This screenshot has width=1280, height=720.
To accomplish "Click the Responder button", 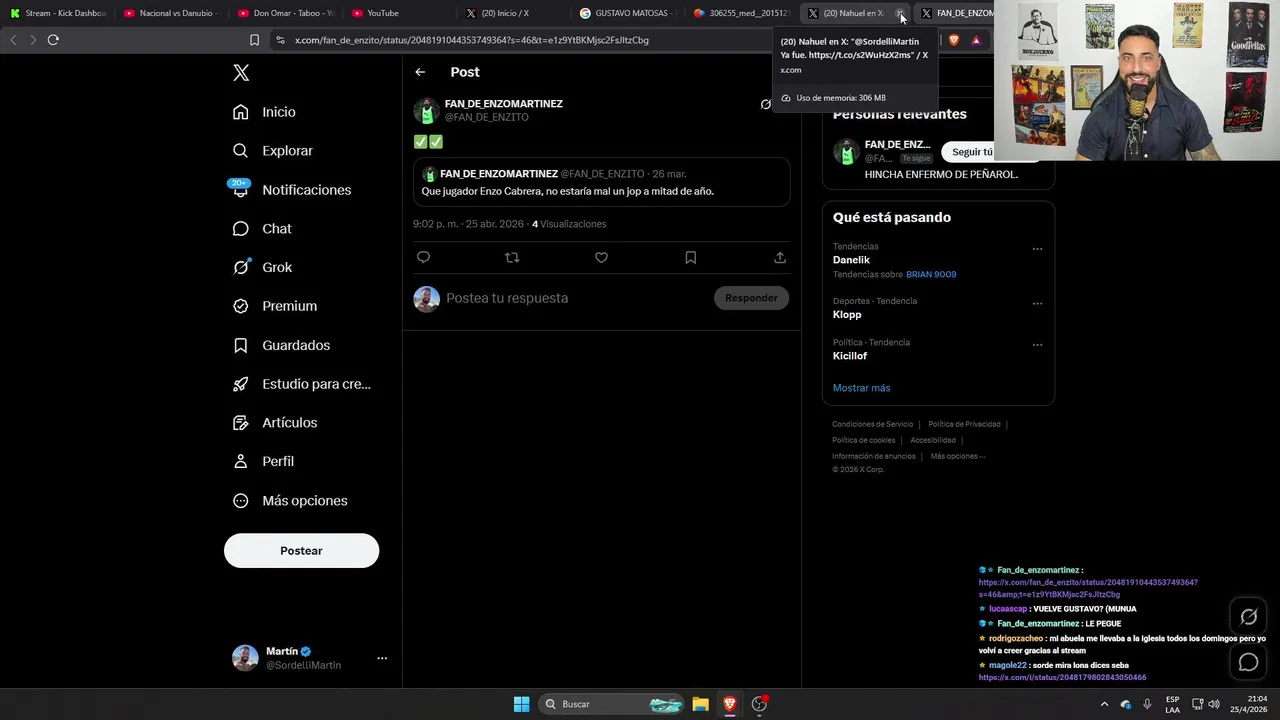I will (x=751, y=298).
